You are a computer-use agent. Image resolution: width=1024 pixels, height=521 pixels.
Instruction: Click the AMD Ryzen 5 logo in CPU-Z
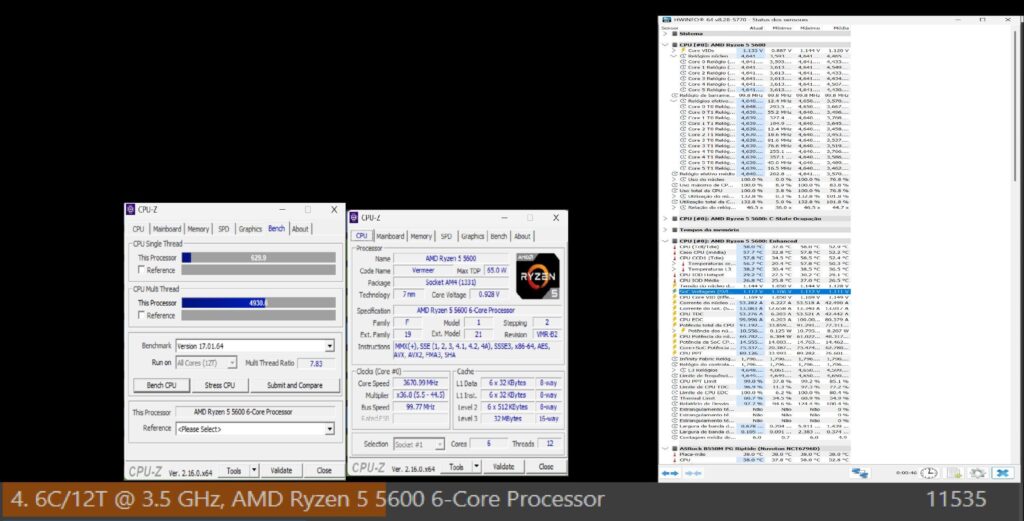coord(538,276)
